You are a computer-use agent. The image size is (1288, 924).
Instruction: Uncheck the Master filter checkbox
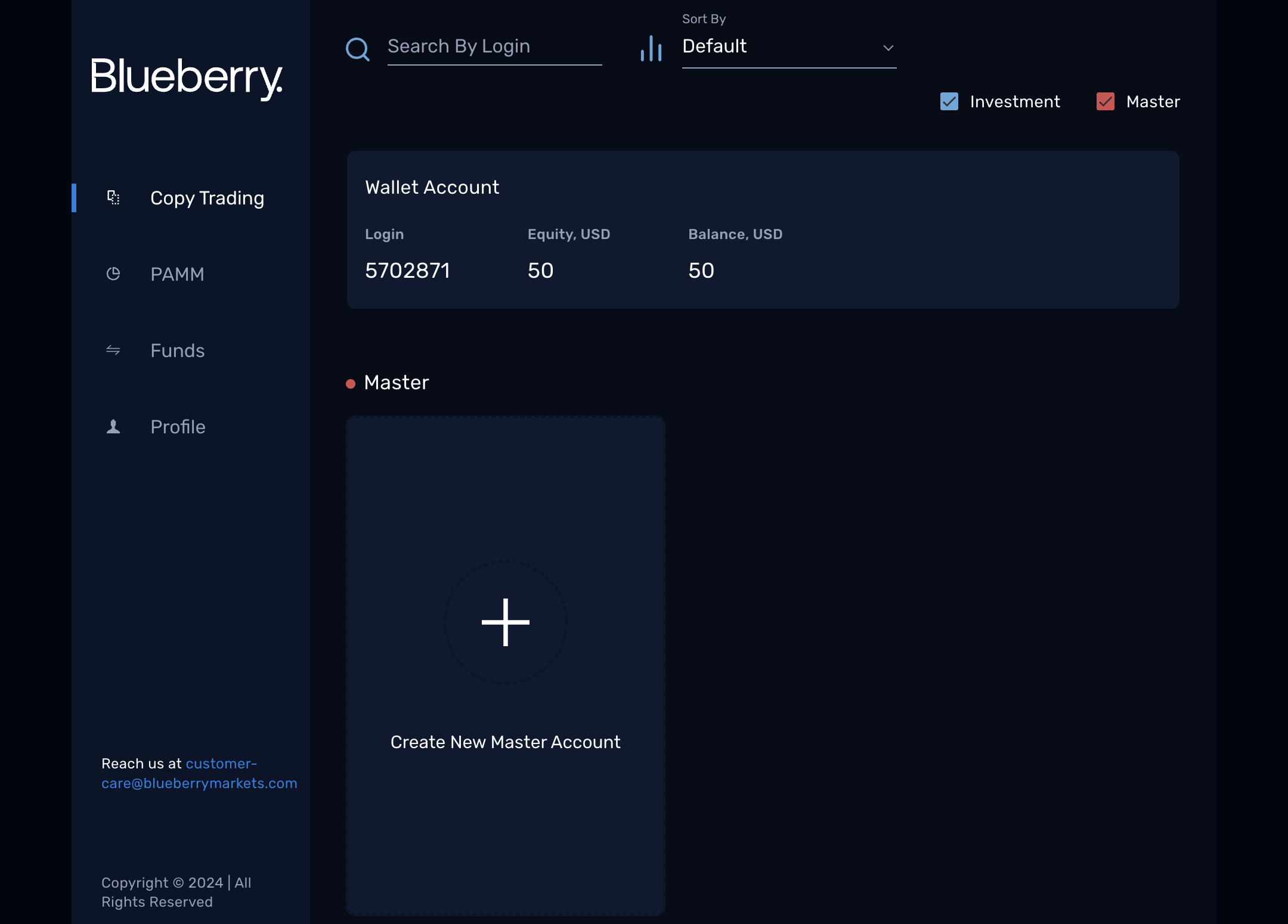[x=1106, y=101]
